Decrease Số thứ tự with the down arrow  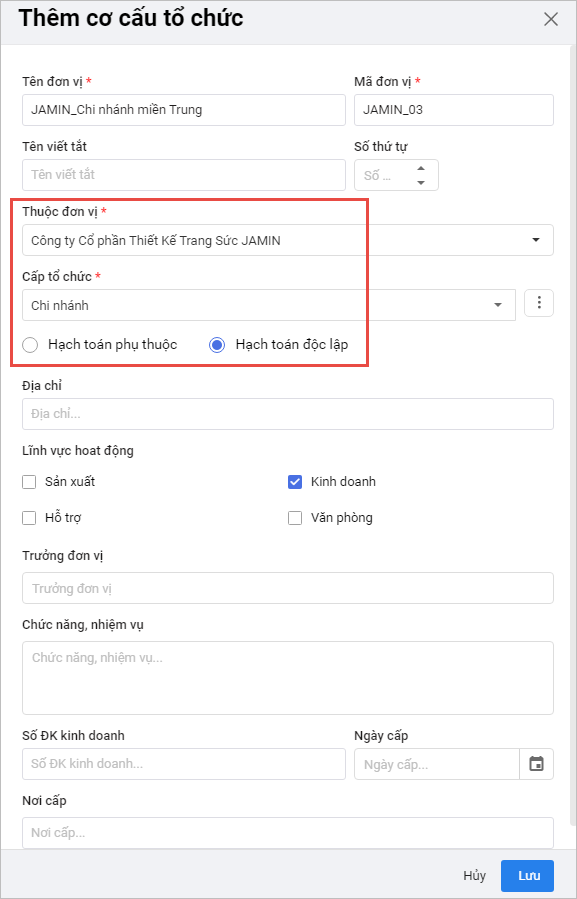421,182
